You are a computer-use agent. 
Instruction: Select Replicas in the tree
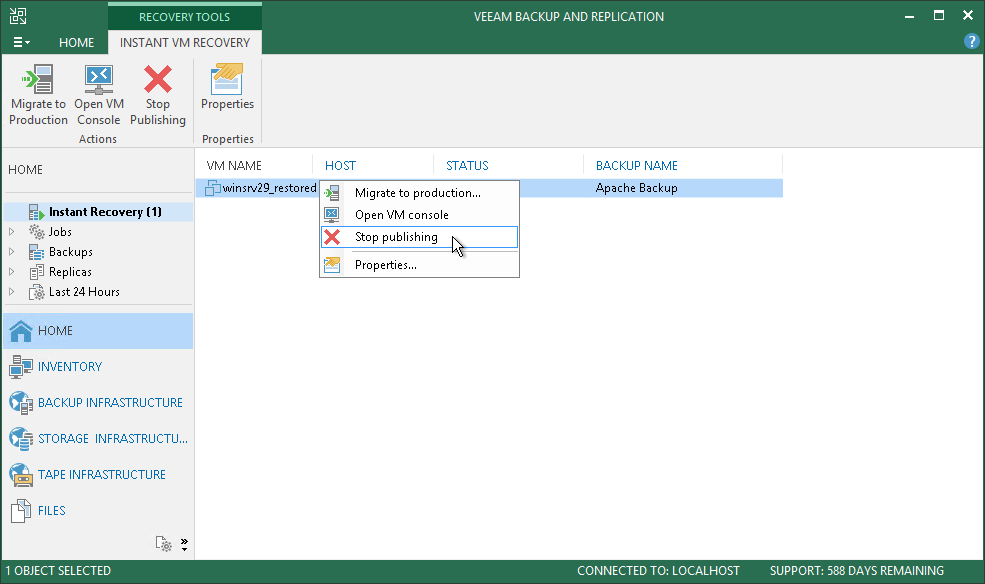[70, 272]
